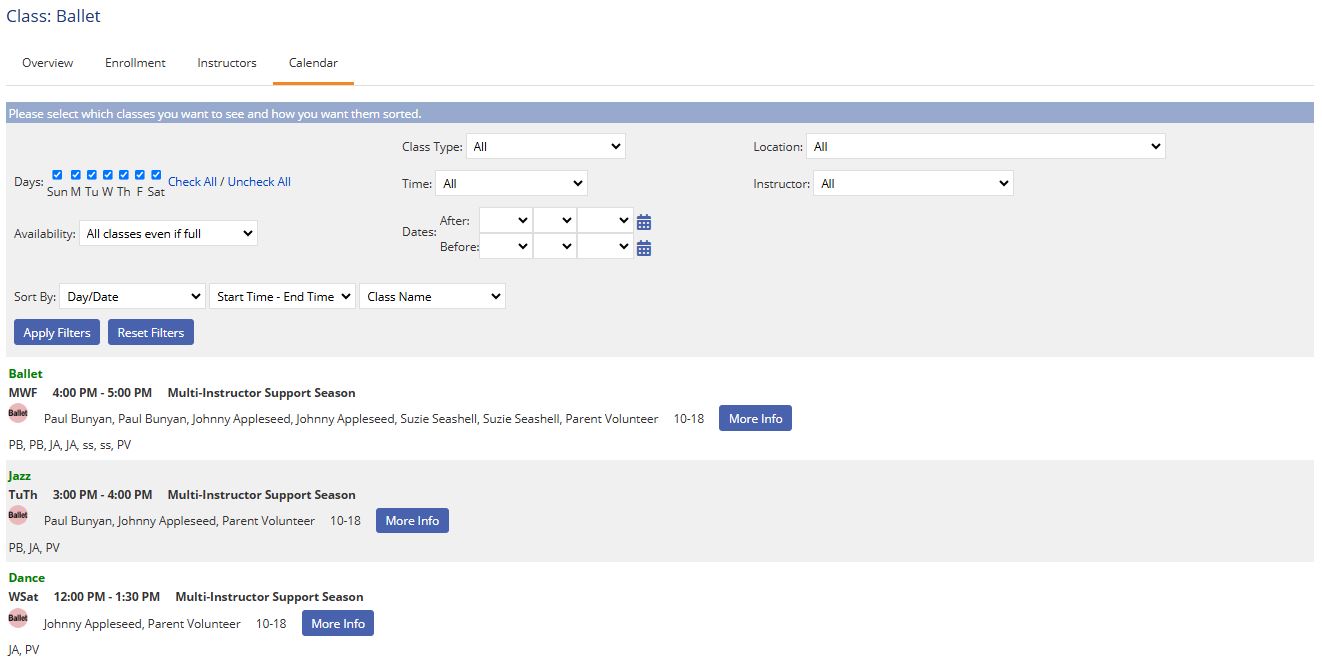Open the Class Type dropdown

545,147
